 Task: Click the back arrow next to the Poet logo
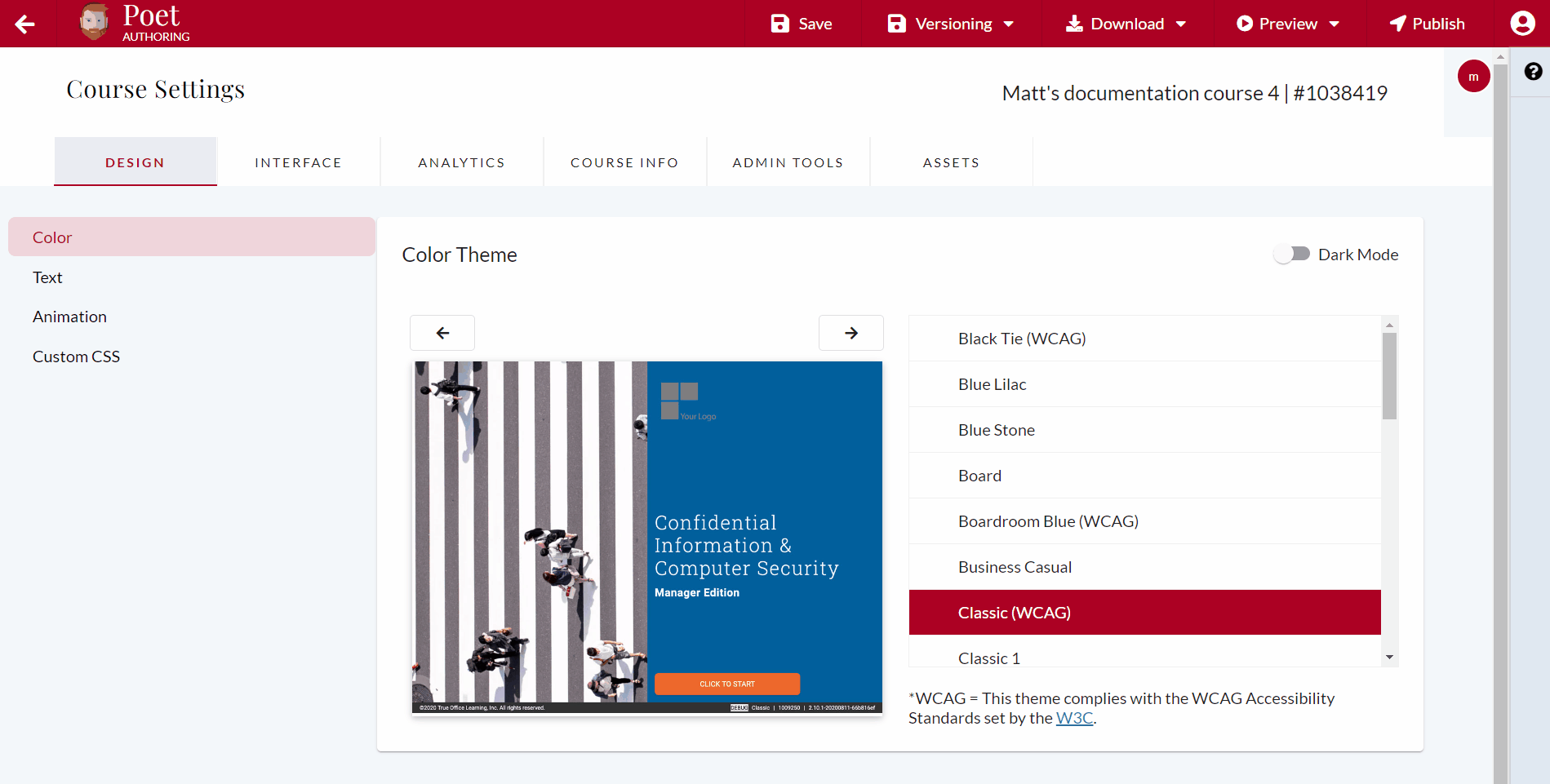[x=24, y=24]
